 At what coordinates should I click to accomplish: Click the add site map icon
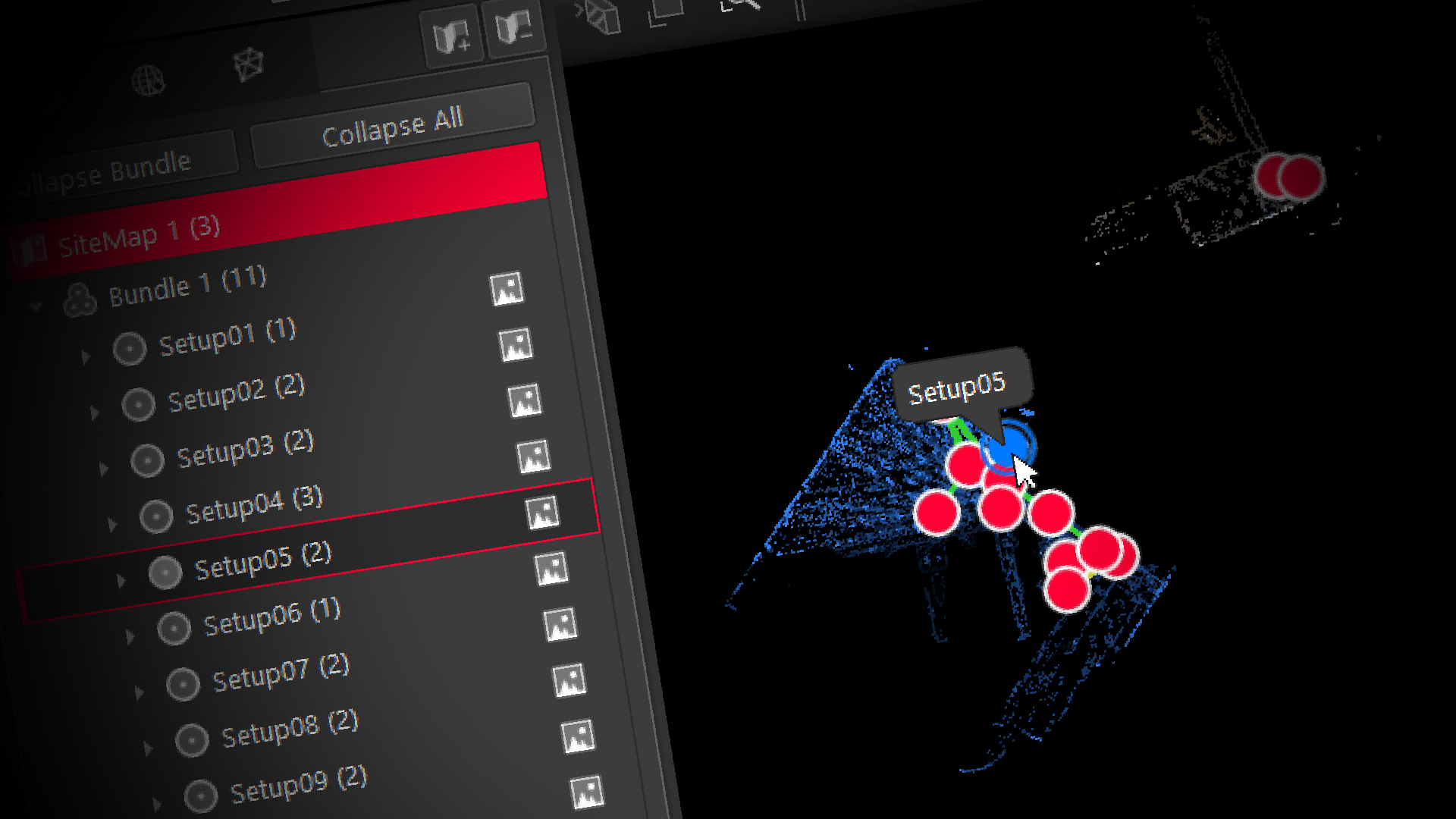(451, 36)
